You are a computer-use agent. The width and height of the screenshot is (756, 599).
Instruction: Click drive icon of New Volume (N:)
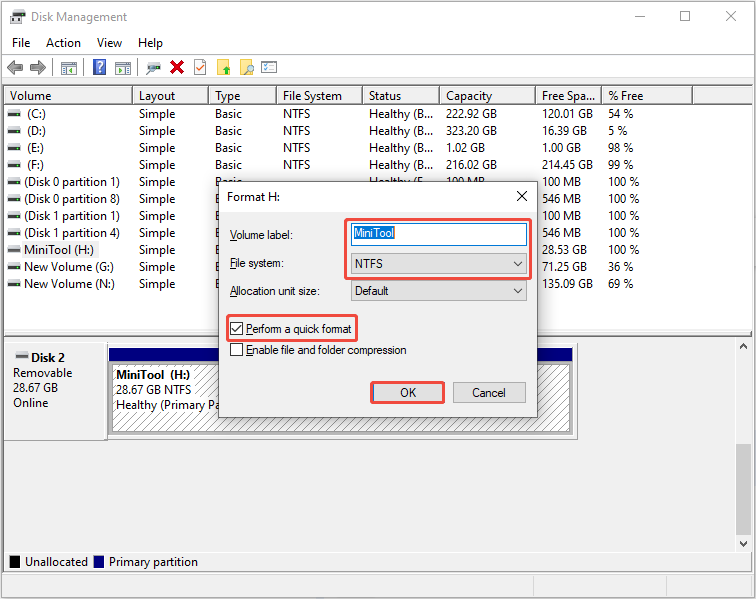coord(14,284)
